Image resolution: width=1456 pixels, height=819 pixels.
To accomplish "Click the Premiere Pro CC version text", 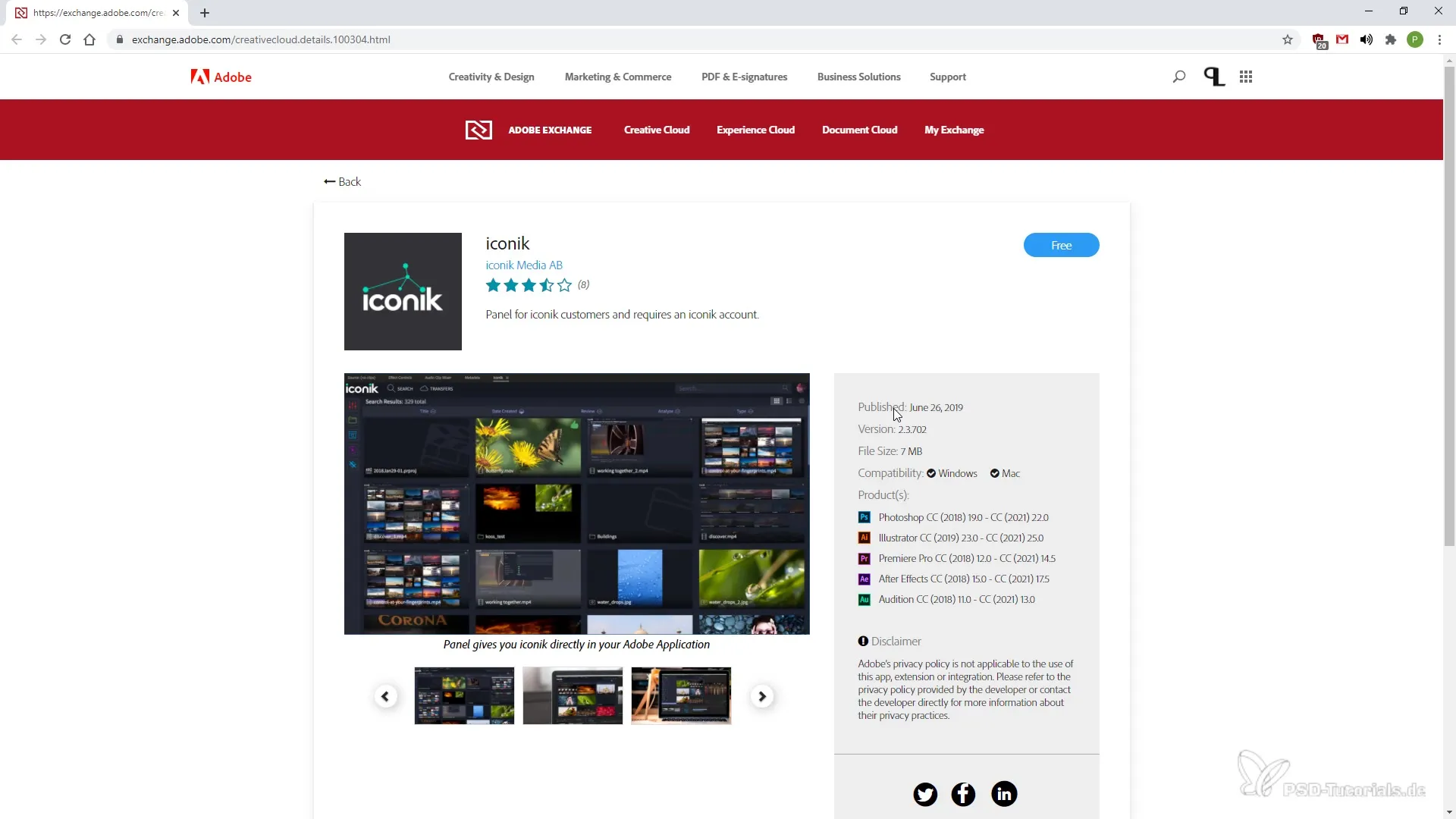I will point(967,558).
